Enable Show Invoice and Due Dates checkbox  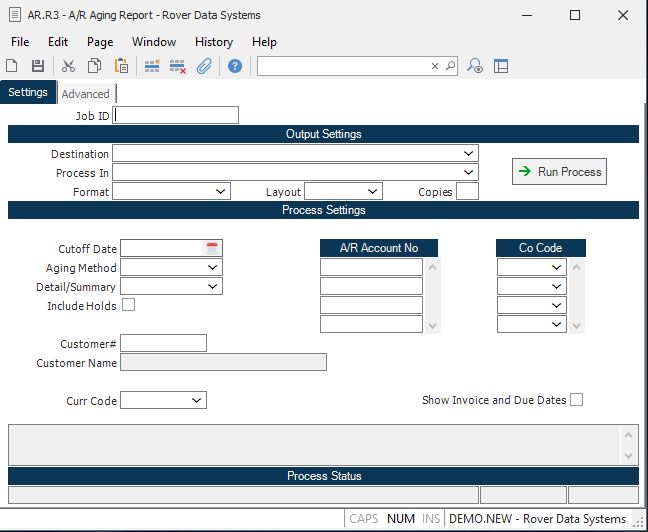click(x=576, y=400)
